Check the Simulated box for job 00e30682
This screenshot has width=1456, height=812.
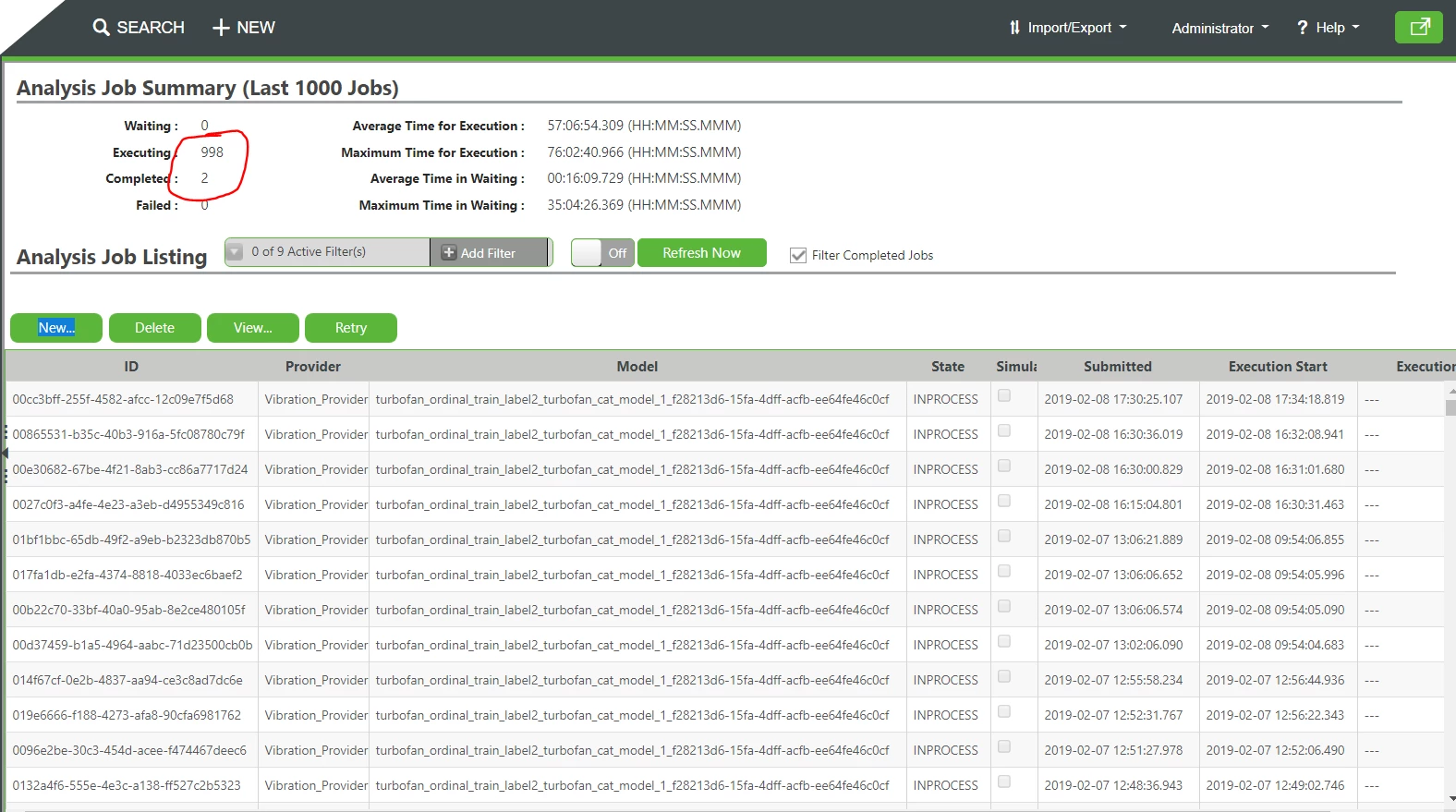[1004, 466]
